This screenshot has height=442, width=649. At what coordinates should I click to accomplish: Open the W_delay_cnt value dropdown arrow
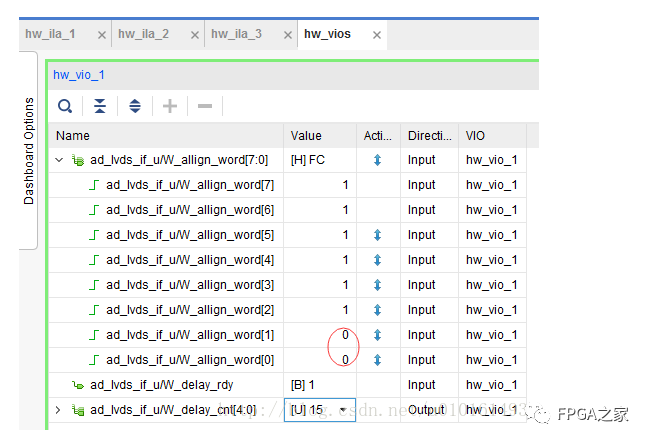tap(343, 410)
